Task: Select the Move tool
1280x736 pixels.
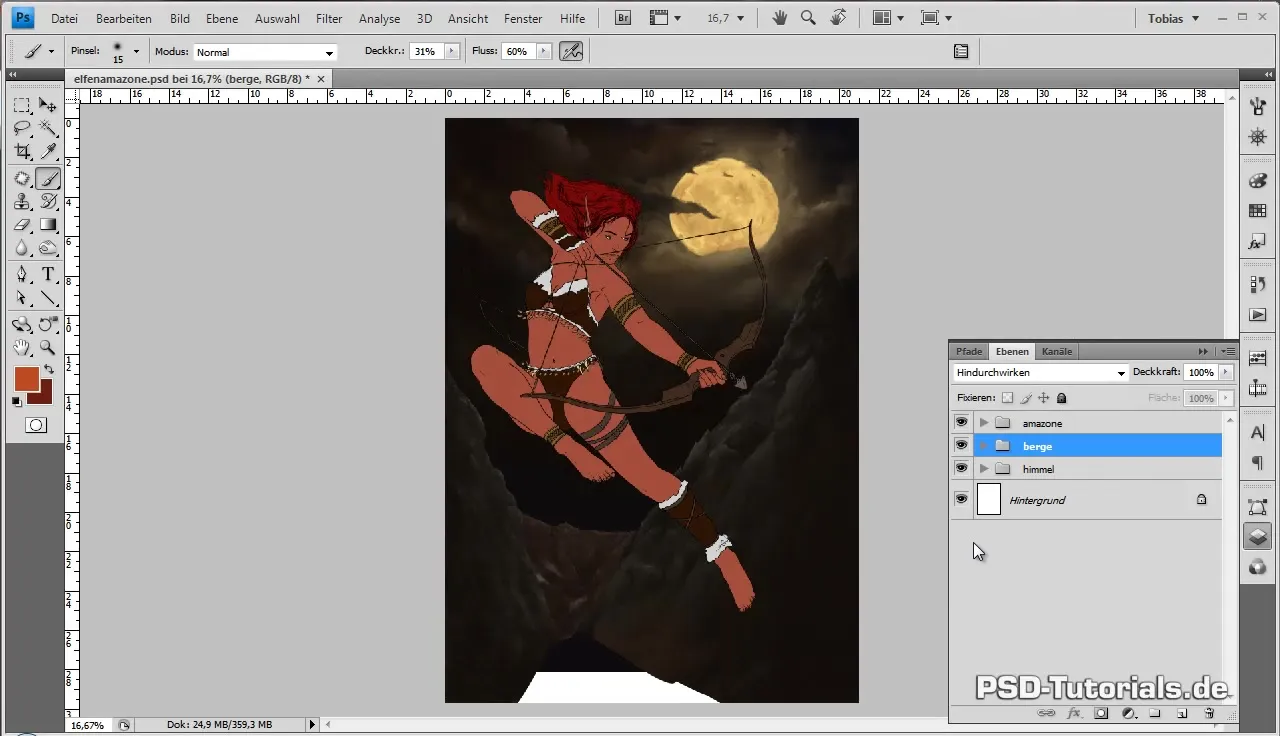Action: pyautogui.click(x=47, y=105)
